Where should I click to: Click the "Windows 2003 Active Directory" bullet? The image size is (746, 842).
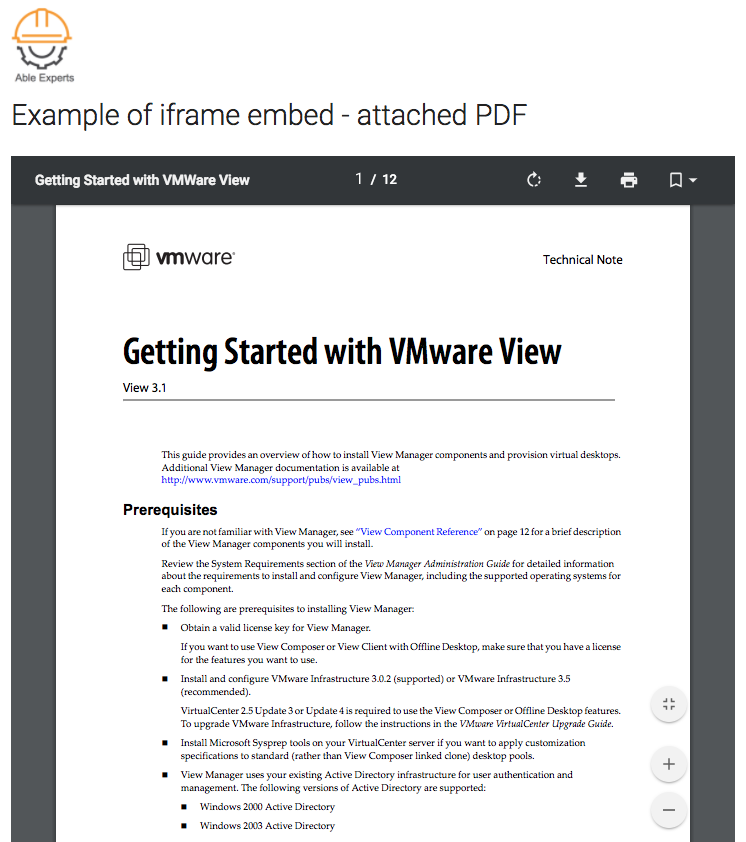267,825
